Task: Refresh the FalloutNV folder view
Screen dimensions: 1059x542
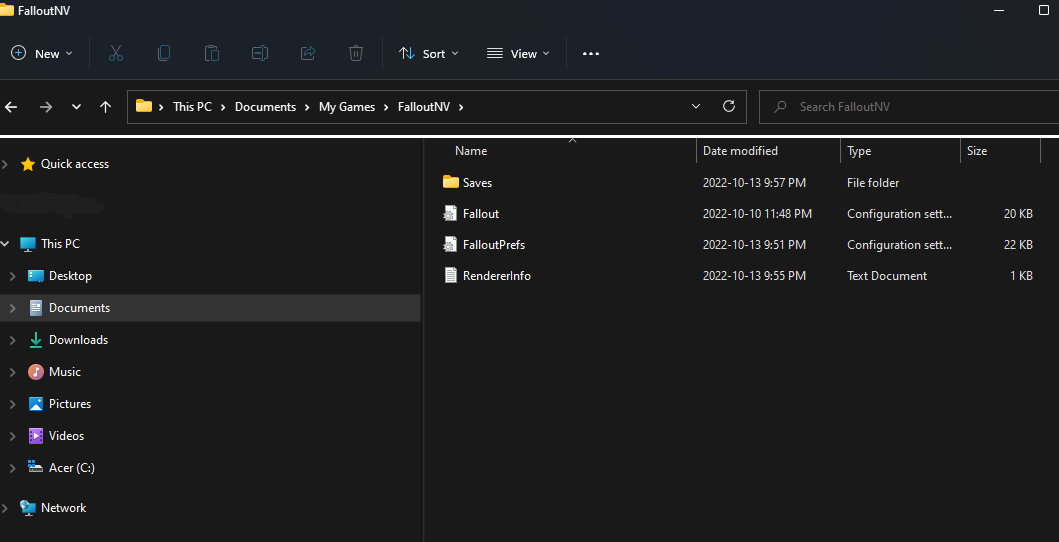Action: tap(728, 106)
